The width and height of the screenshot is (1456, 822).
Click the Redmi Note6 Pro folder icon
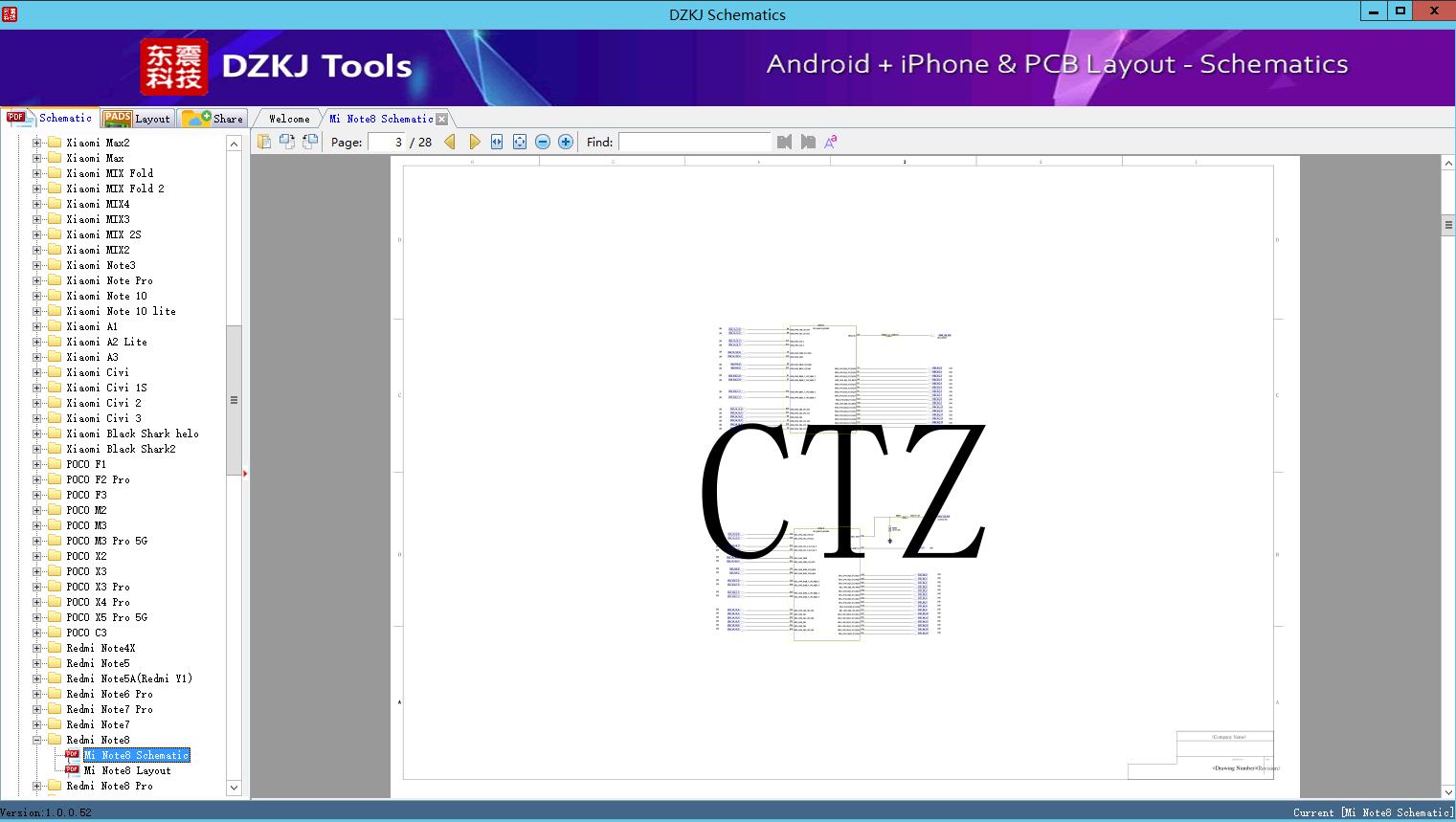55,694
